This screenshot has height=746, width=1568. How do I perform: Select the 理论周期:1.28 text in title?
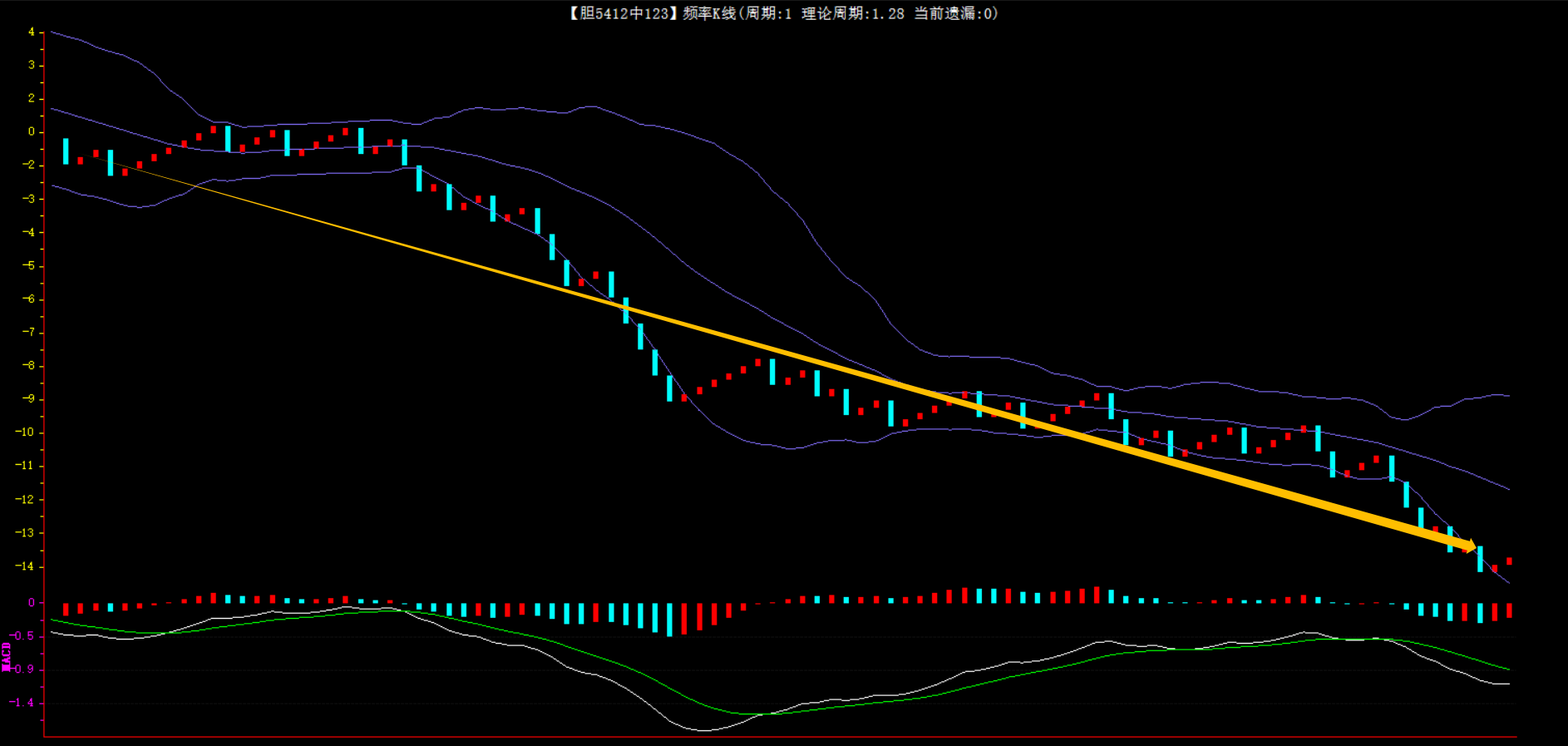pyautogui.click(x=852, y=13)
